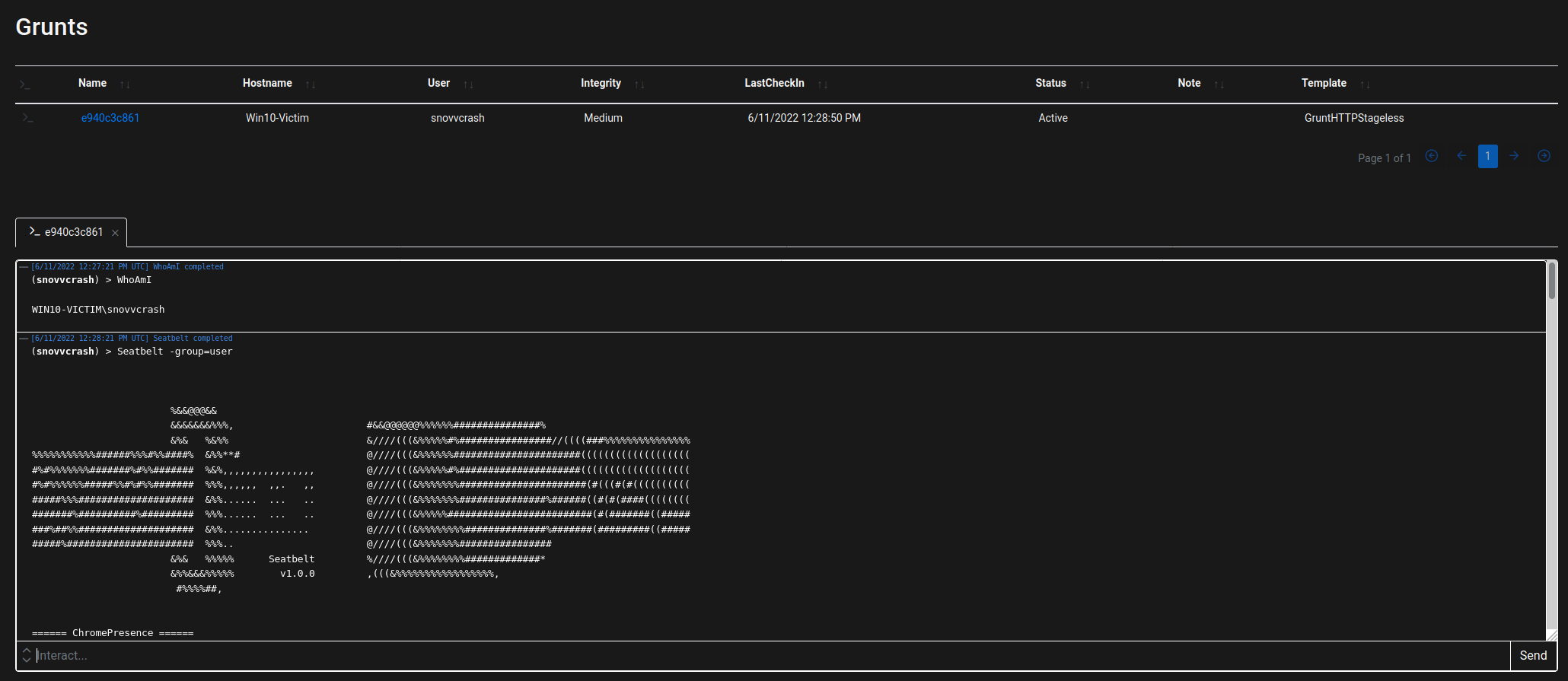Focus the Interact command input field
The width and height of the screenshot is (1568, 681).
(x=769, y=655)
